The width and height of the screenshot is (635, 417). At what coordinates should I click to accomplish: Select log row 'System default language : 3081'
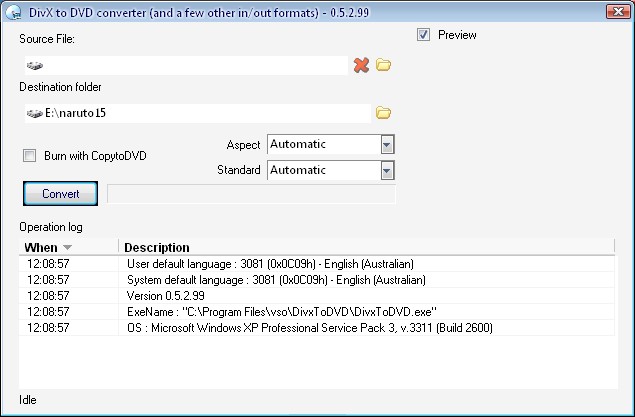pos(317,280)
